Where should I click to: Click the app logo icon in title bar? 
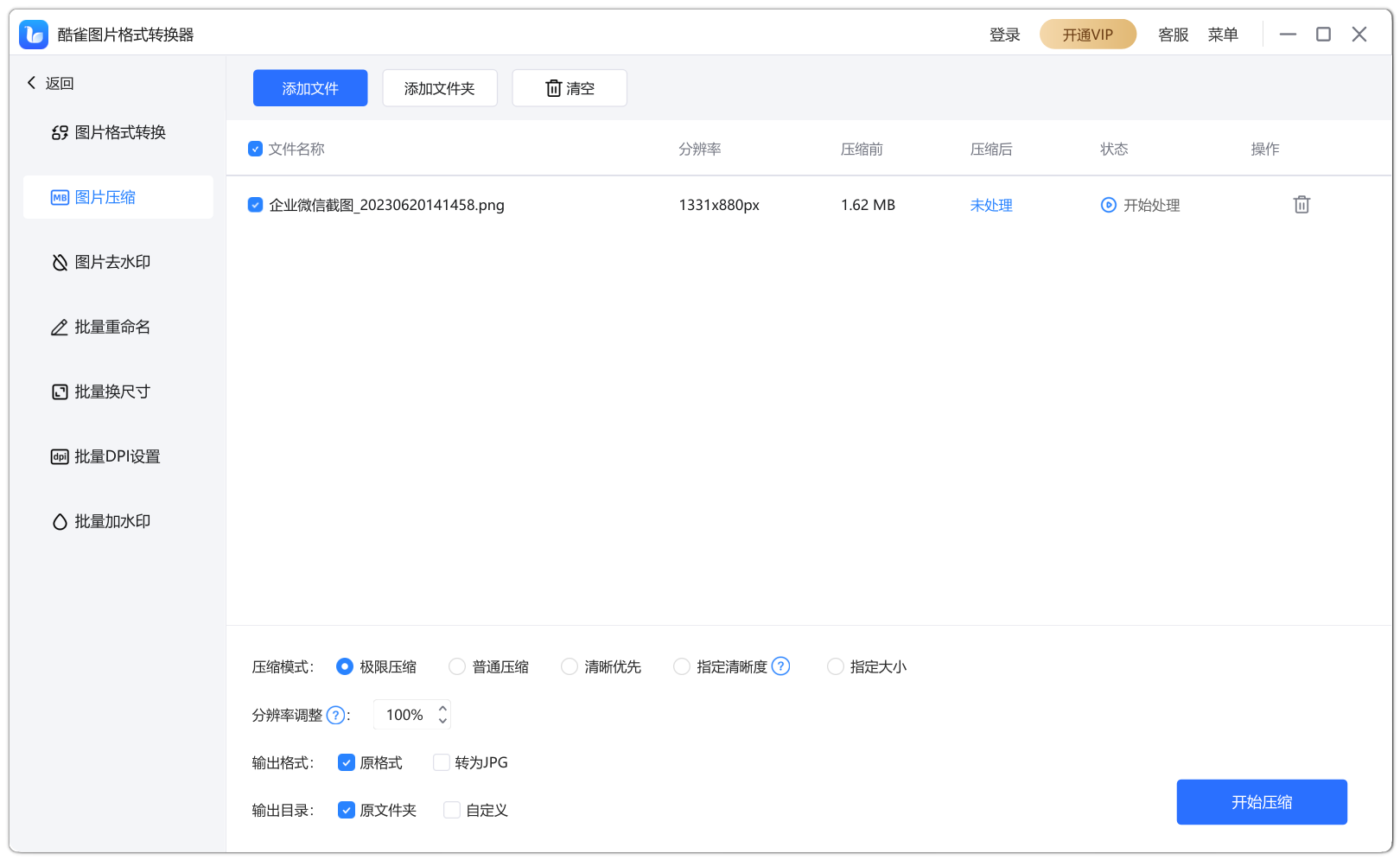pos(34,35)
